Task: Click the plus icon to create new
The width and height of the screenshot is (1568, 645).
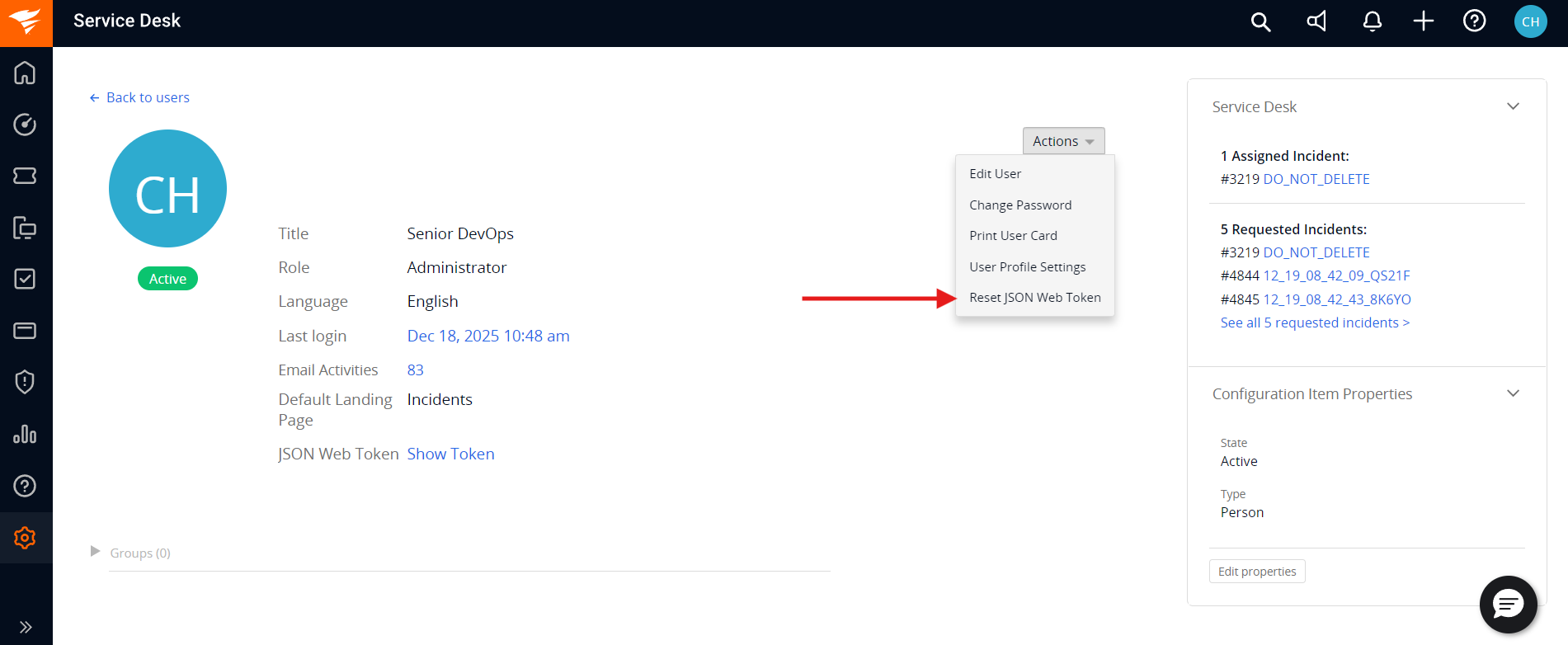Action: 1424,22
